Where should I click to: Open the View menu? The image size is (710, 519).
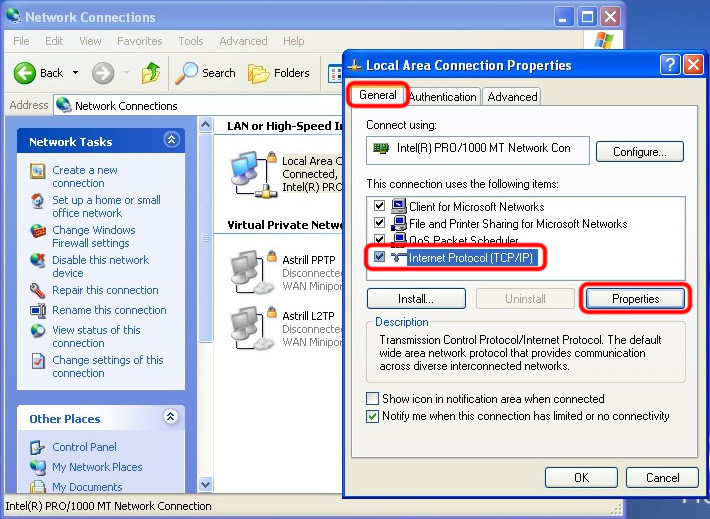pyautogui.click(x=90, y=41)
